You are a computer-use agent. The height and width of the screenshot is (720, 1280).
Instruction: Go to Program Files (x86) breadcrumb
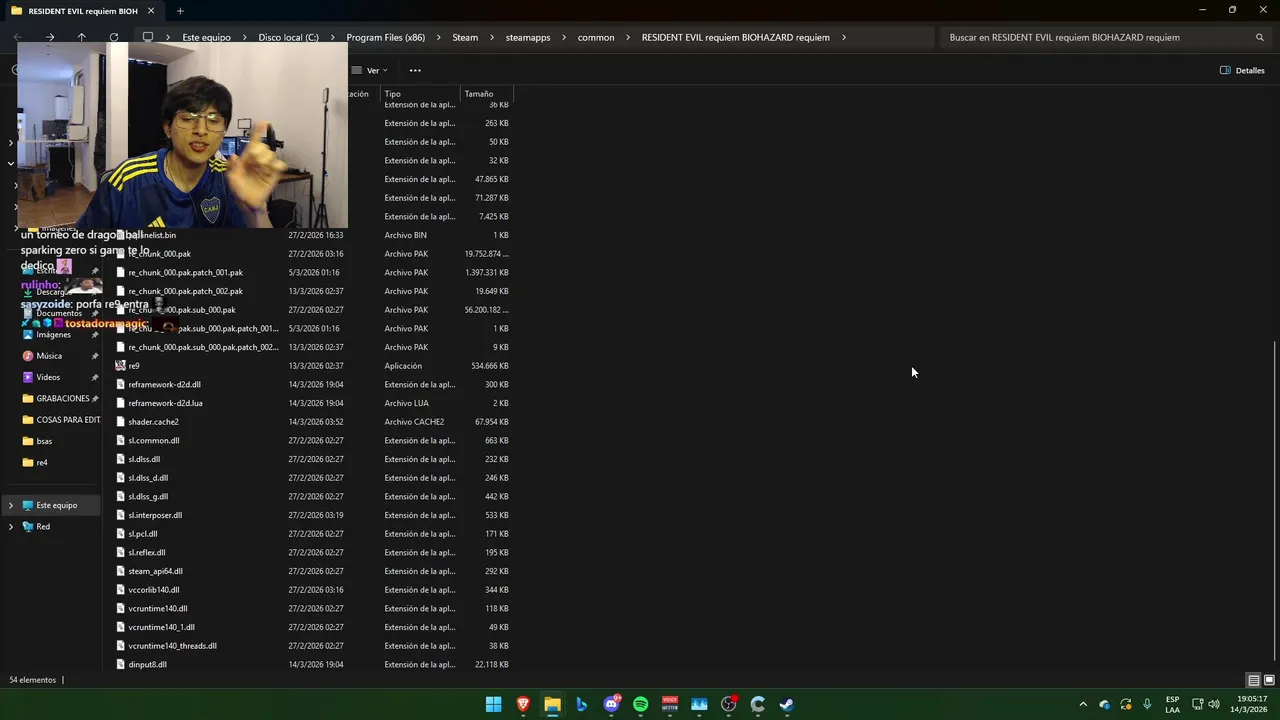(385, 37)
